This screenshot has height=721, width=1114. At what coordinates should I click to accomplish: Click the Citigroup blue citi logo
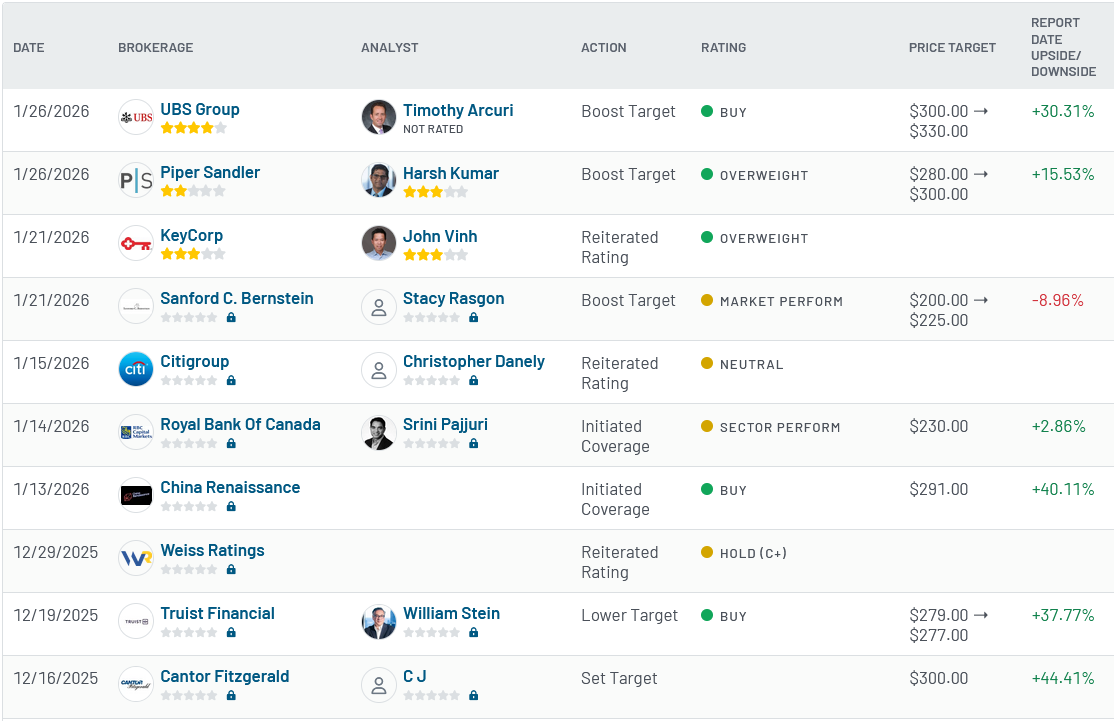(136, 369)
